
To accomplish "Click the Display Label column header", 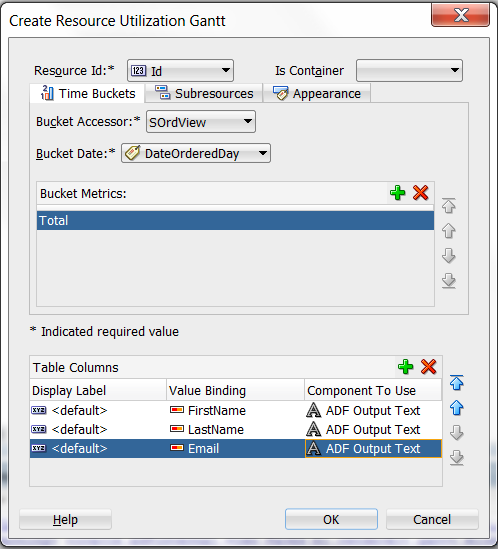I will point(98,390).
